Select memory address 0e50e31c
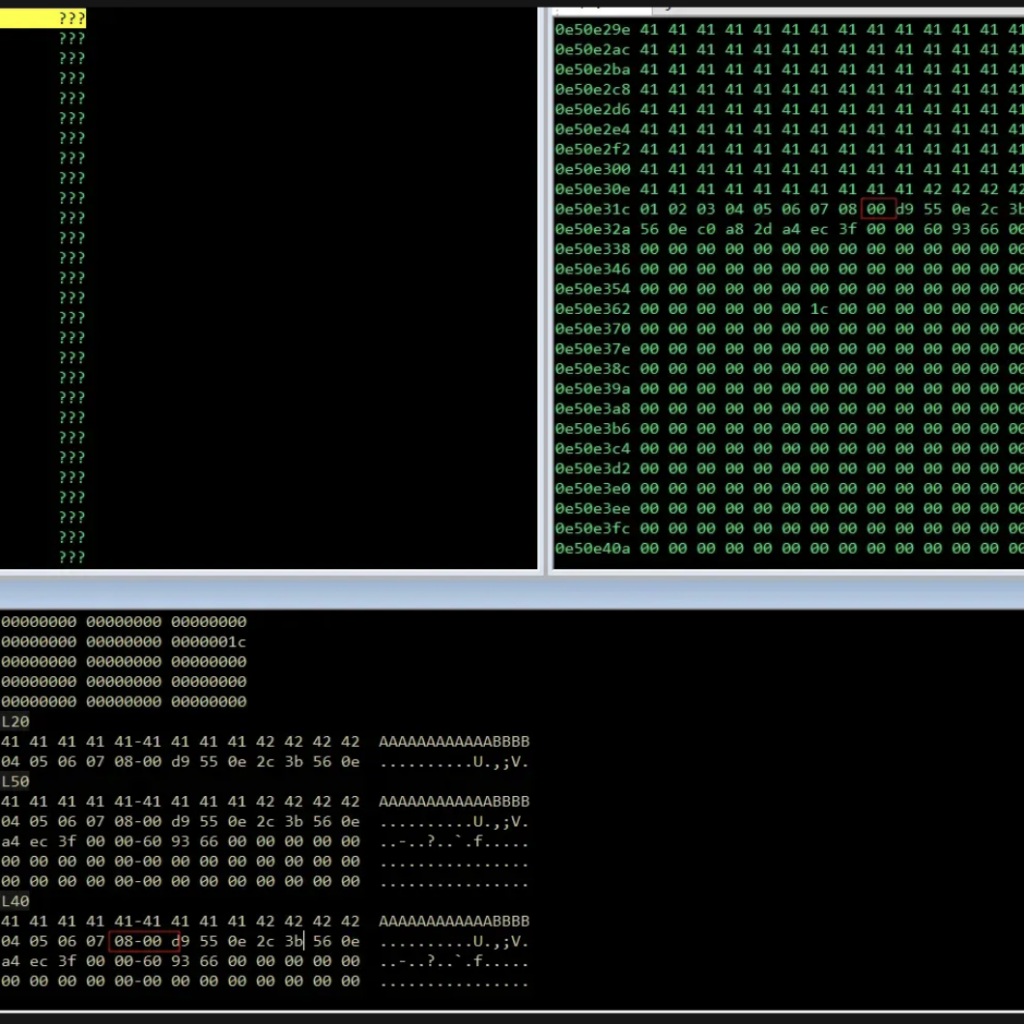1024x1024 pixels. [x=592, y=209]
